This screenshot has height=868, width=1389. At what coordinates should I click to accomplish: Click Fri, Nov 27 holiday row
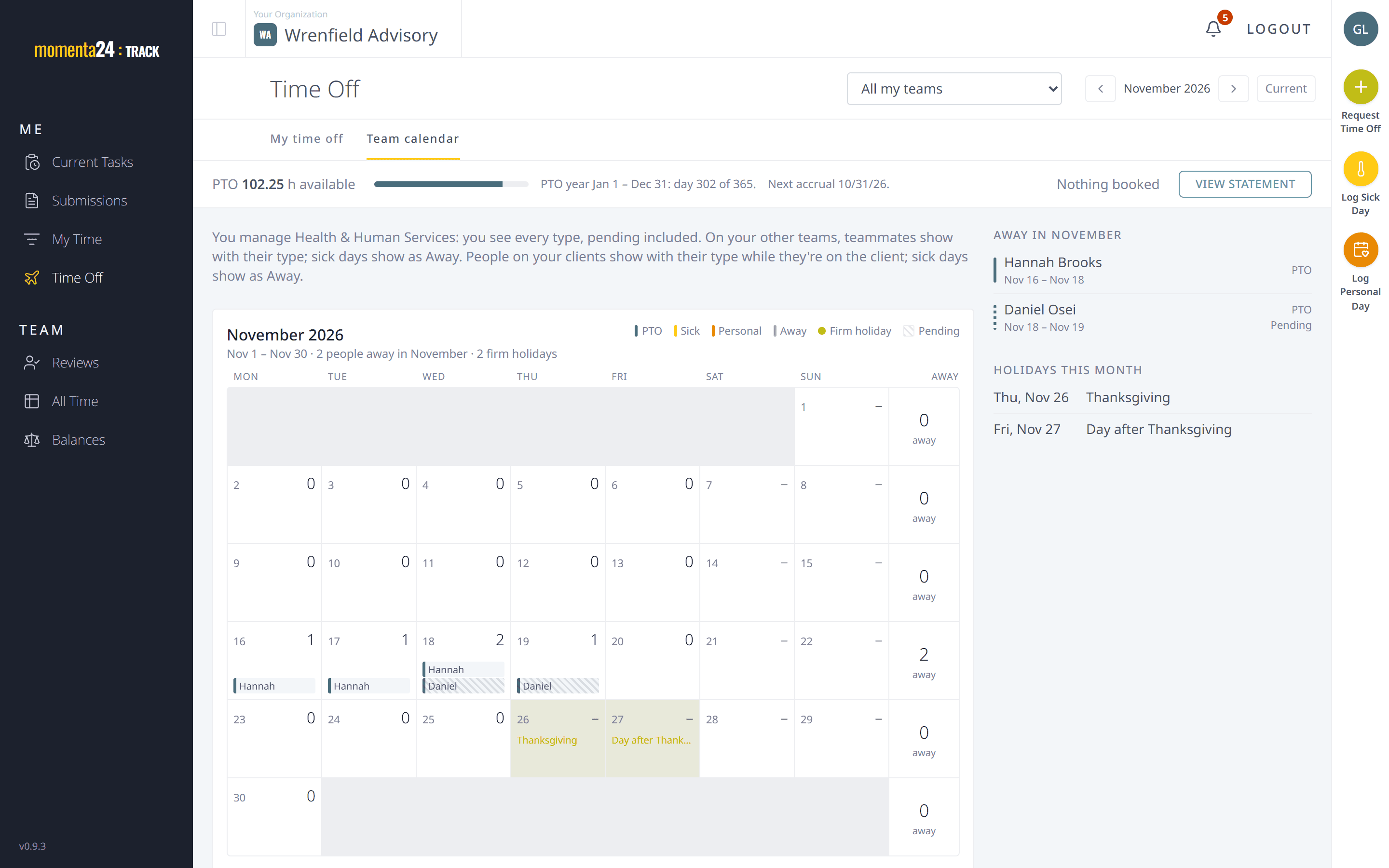pyautogui.click(x=1152, y=429)
